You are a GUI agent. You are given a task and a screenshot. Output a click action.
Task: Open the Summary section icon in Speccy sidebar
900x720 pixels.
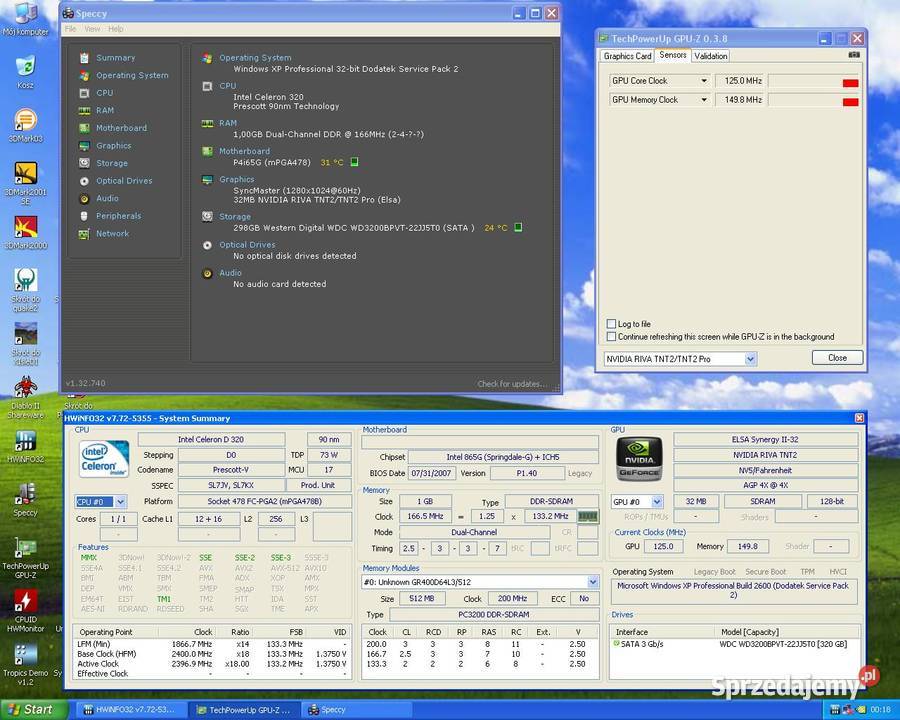[x=84, y=58]
